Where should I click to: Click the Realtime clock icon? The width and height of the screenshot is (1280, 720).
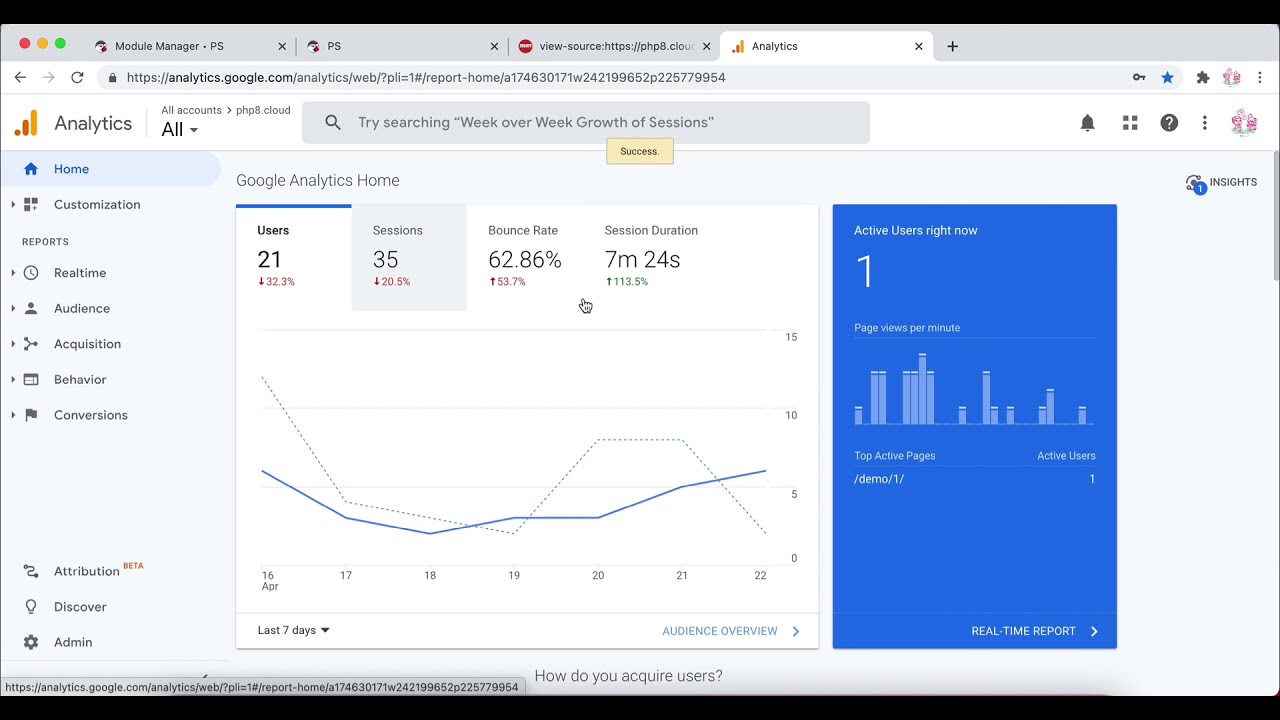click(31, 273)
